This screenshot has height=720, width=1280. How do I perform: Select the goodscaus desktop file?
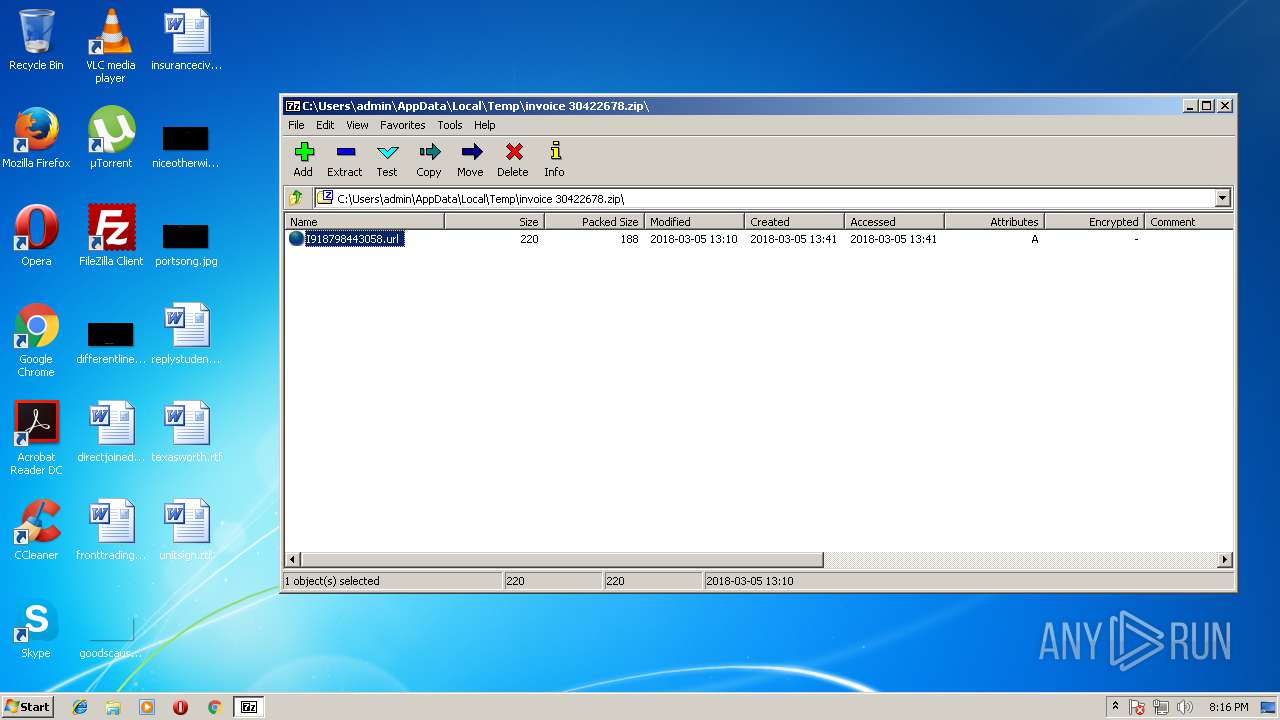click(x=110, y=638)
